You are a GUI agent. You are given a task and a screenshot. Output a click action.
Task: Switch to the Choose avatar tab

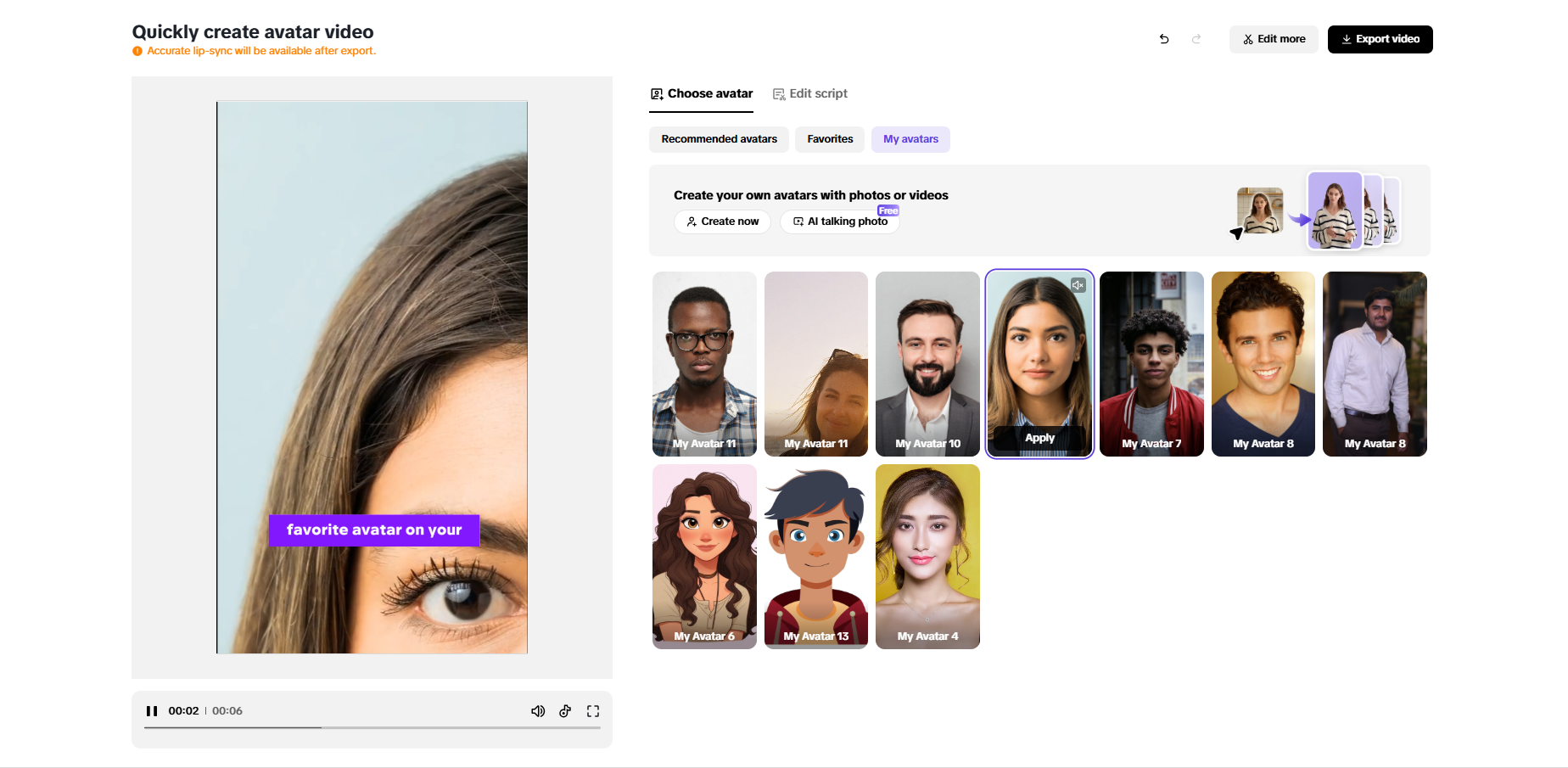point(701,93)
